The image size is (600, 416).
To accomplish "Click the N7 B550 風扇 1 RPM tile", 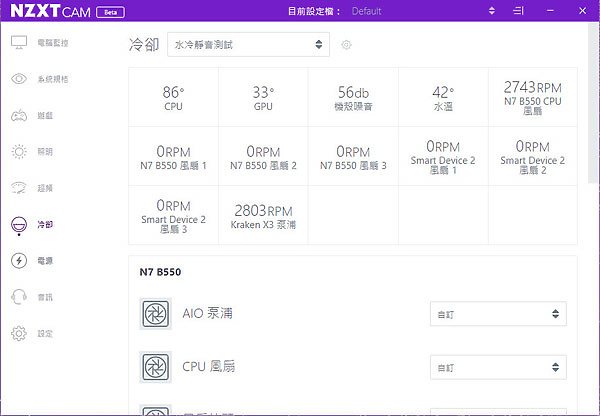I will pos(173,157).
